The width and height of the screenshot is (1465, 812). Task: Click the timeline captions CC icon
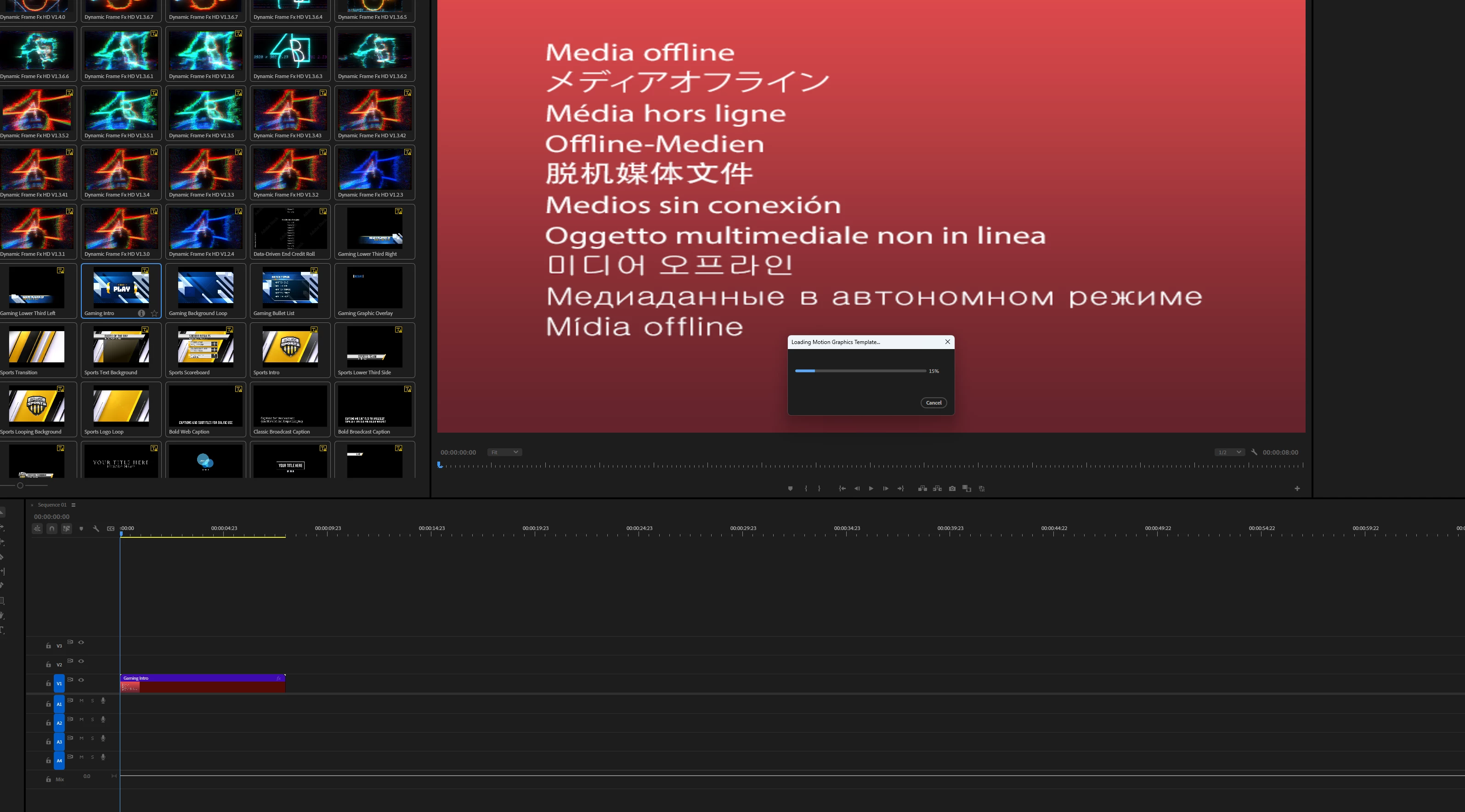pos(111,529)
